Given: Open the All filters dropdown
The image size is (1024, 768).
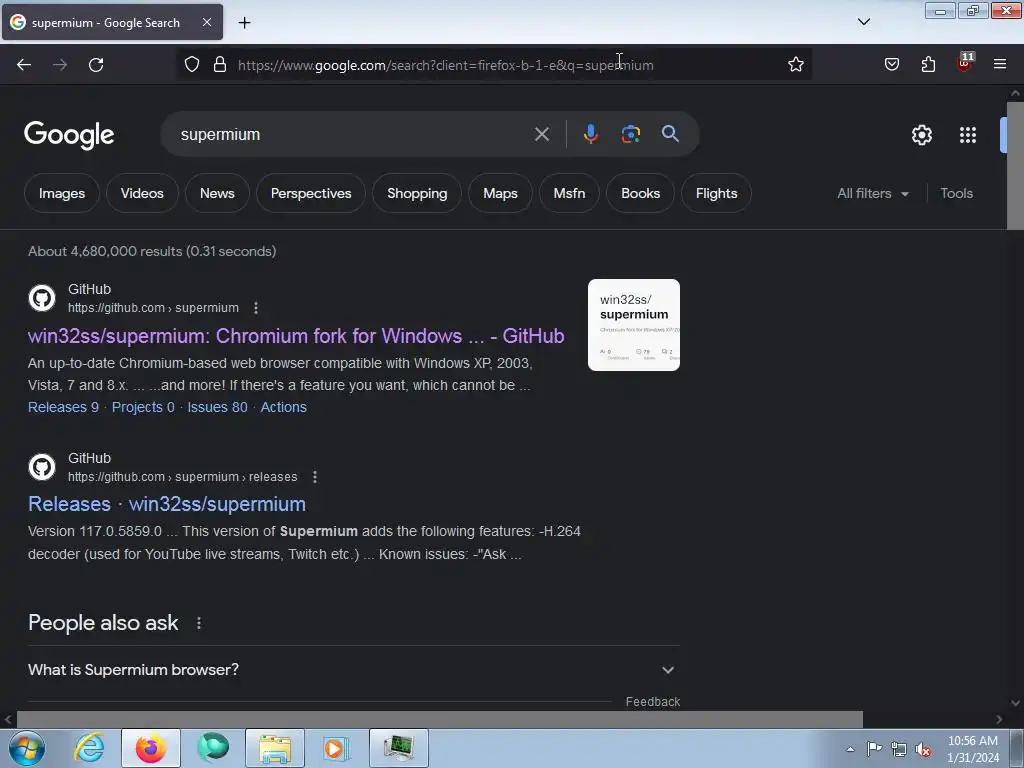Looking at the screenshot, I should click(x=872, y=193).
